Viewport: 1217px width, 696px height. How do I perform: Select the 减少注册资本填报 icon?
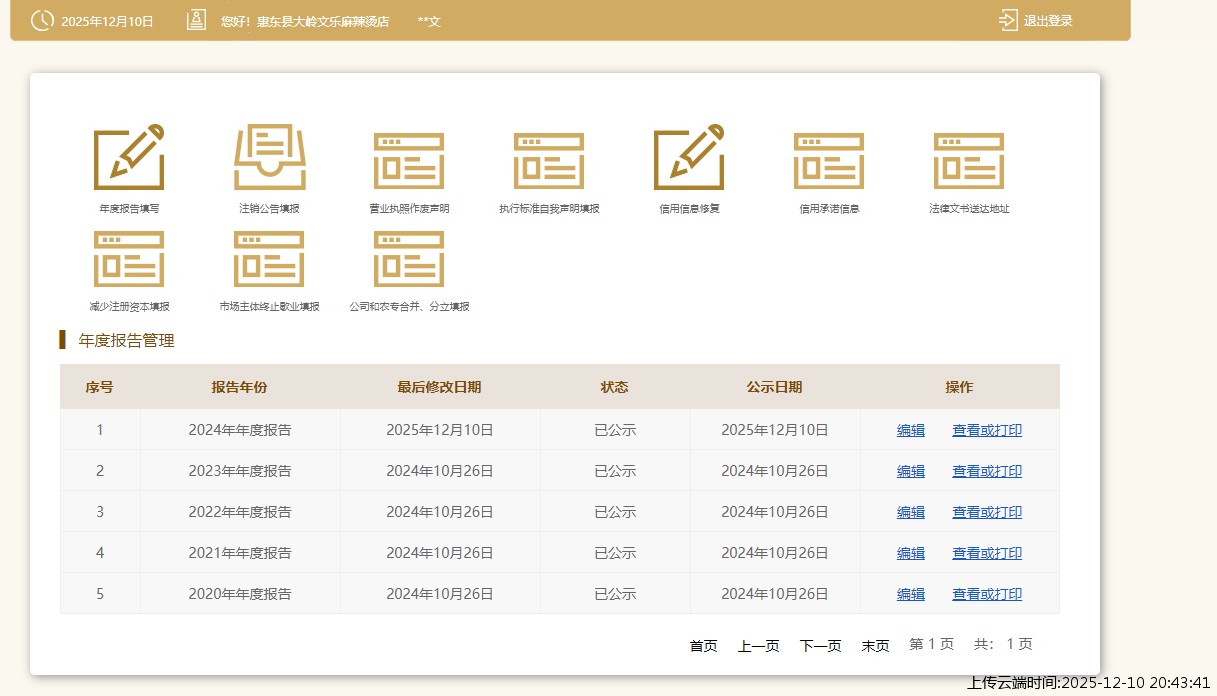click(x=129, y=258)
